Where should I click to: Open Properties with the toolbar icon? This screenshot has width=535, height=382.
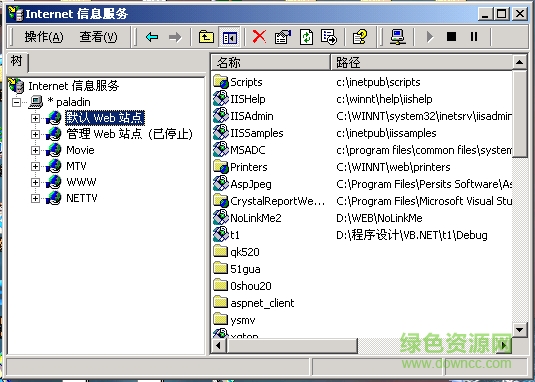[x=283, y=37]
